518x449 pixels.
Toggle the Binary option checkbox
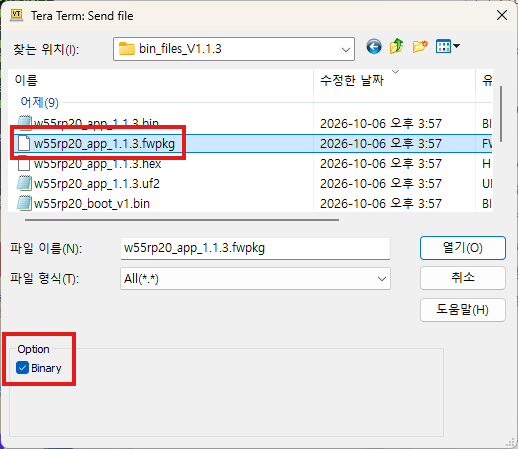click(x=22, y=368)
